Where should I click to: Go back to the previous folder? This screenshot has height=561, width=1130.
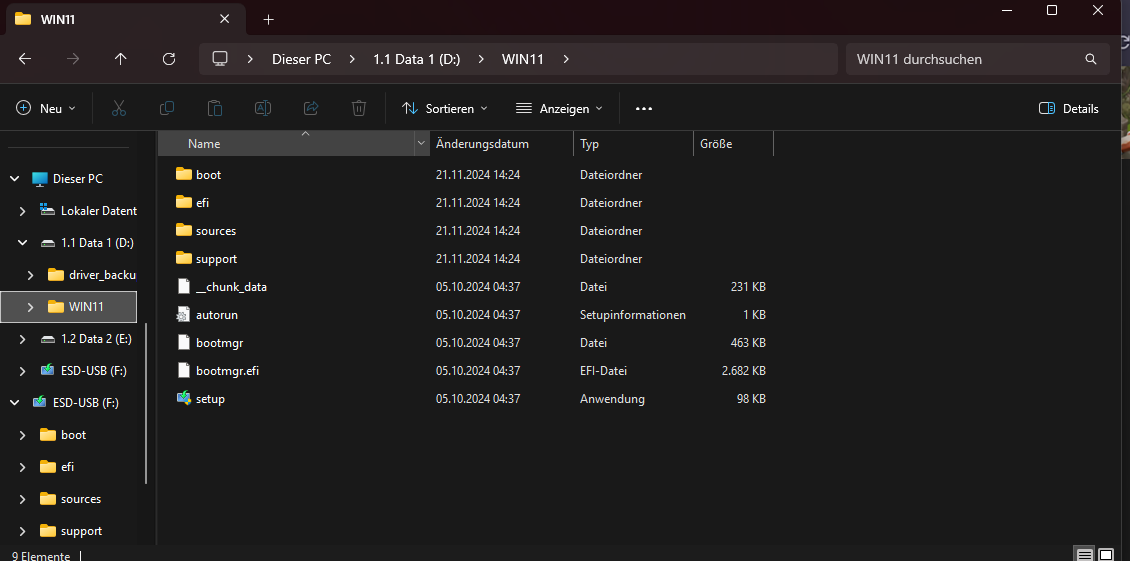[25, 59]
